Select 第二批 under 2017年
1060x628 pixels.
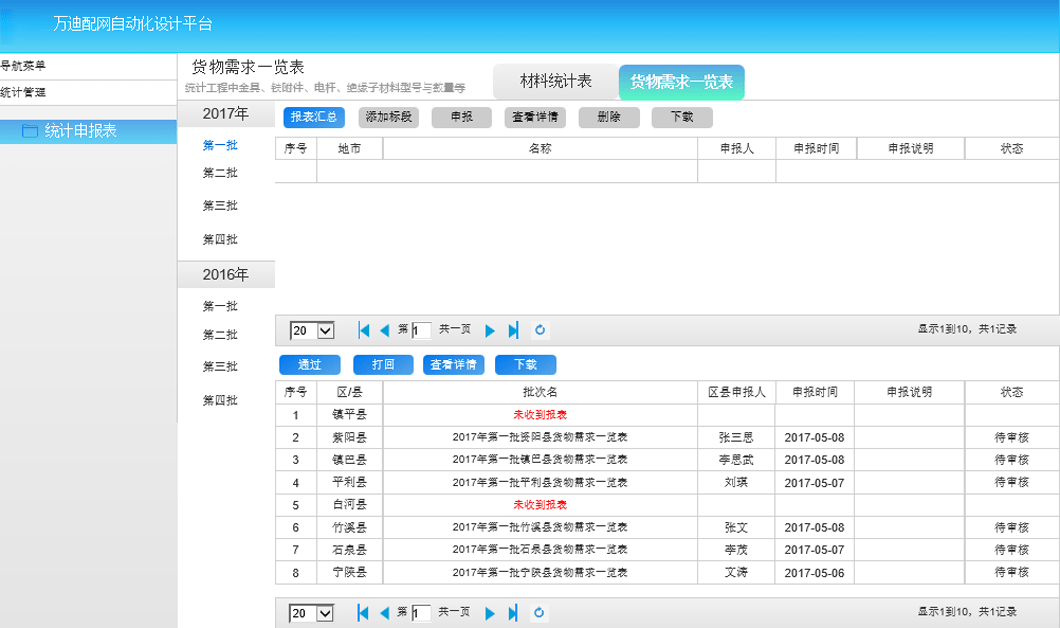click(220, 173)
